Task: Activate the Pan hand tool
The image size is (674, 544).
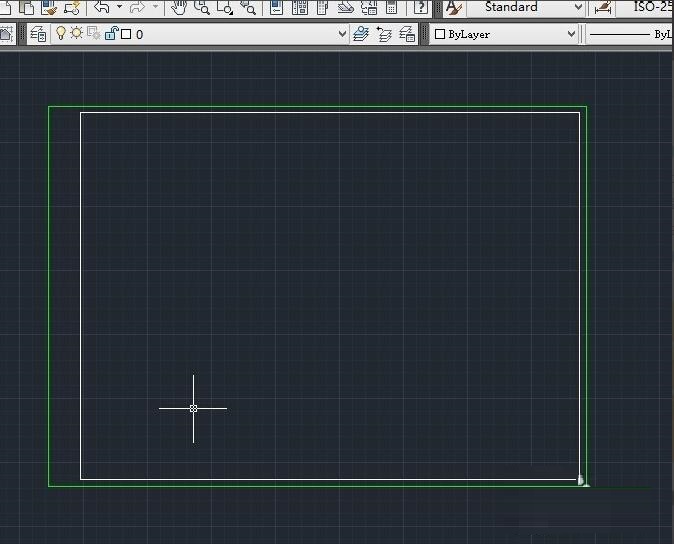Action: 178,7
